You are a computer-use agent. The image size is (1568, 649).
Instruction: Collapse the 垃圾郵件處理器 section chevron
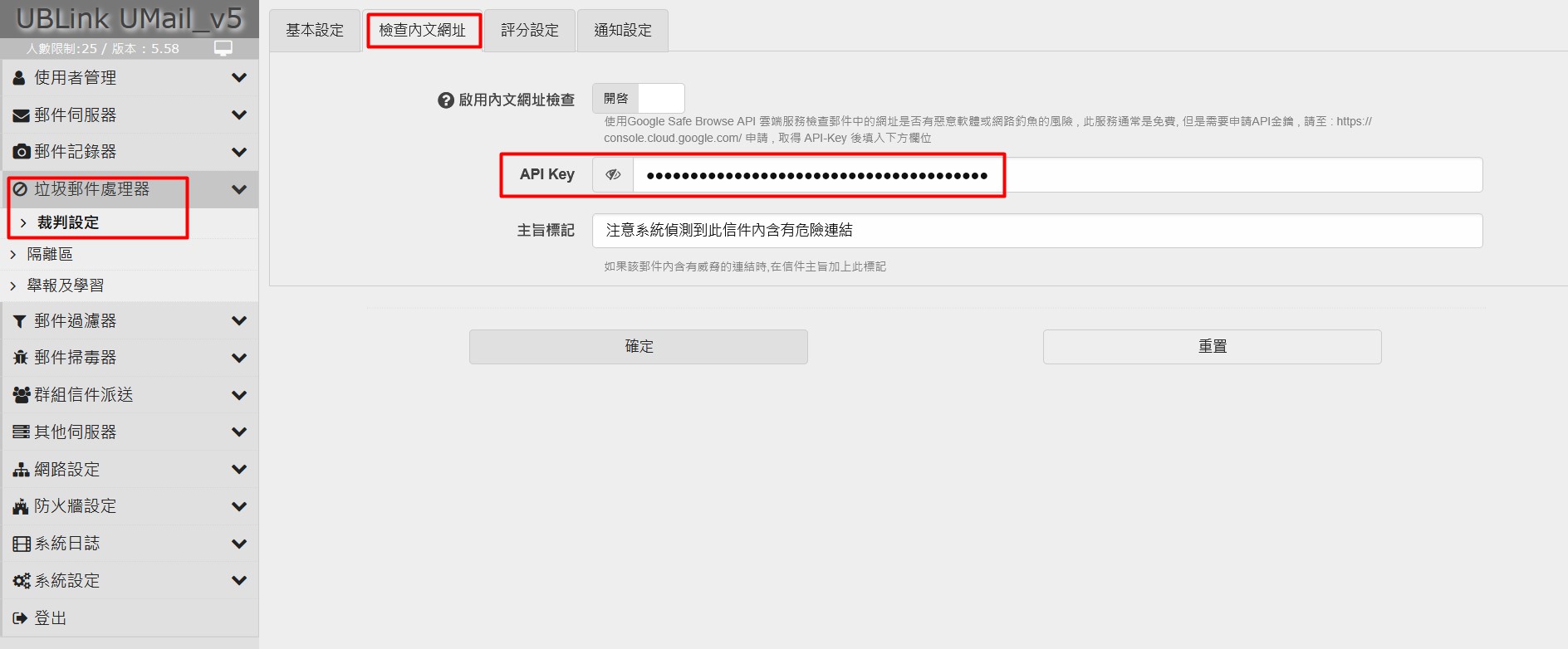(x=239, y=189)
